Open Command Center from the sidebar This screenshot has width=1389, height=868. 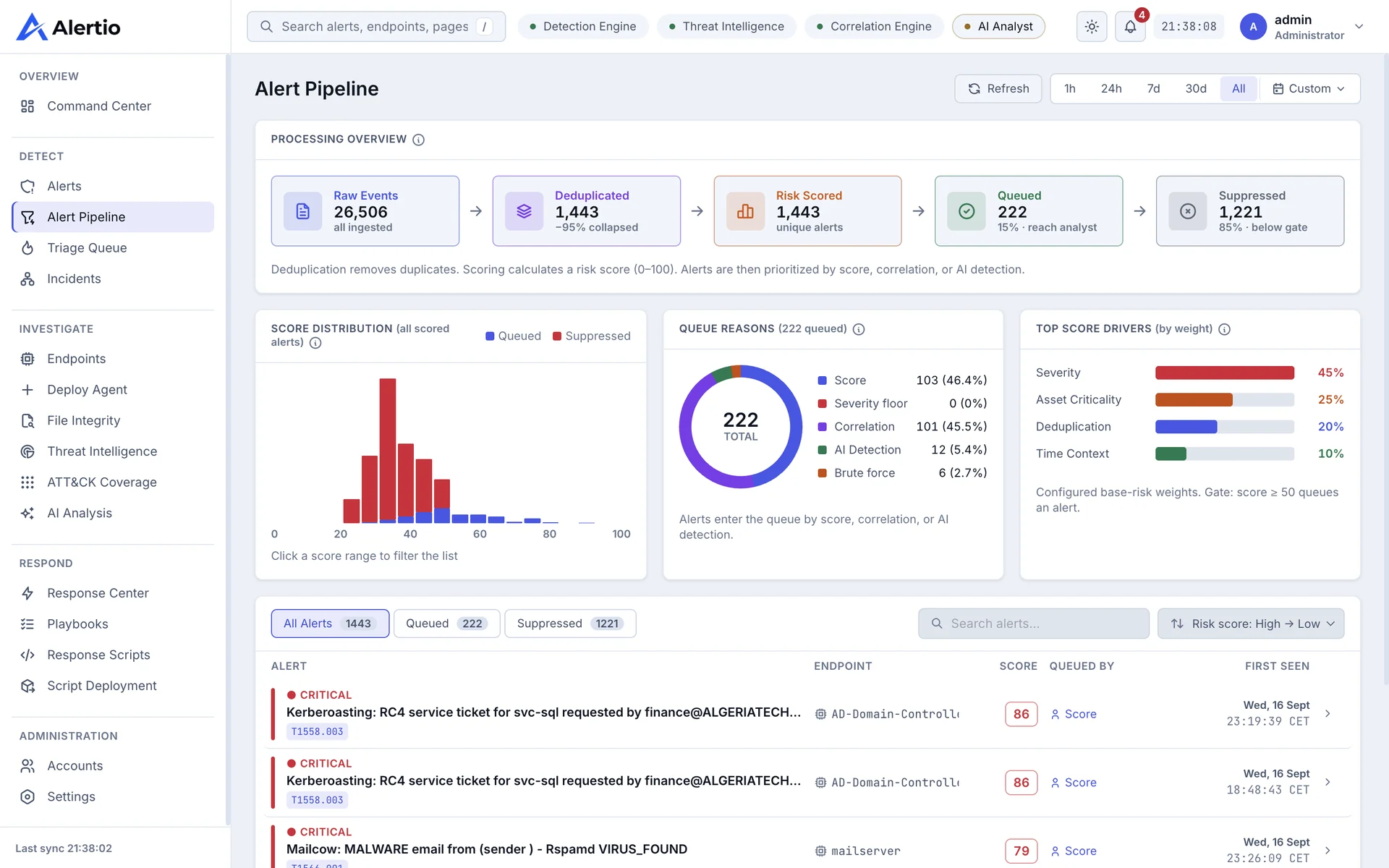coord(113,106)
